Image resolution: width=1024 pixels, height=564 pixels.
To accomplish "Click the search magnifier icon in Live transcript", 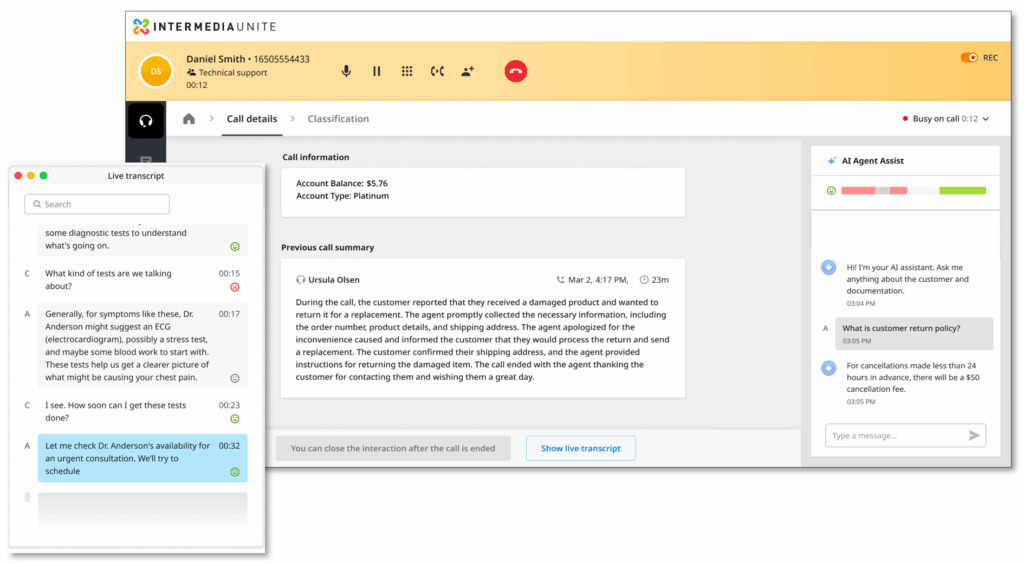I will (37, 204).
